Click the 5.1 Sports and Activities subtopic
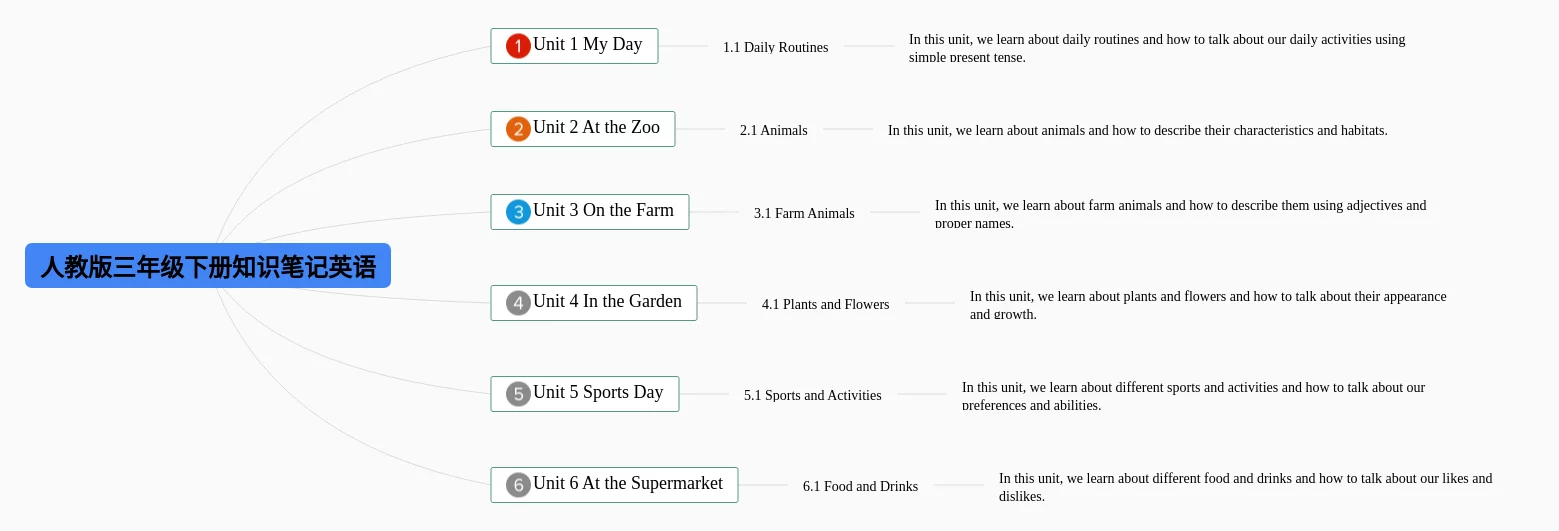Viewport: 1559px width, 531px height. click(x=812, y=395)
